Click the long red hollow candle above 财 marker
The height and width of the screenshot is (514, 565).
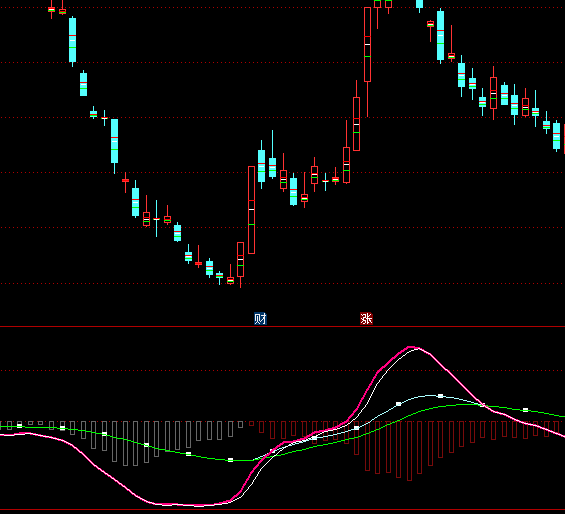click(252, 210)
